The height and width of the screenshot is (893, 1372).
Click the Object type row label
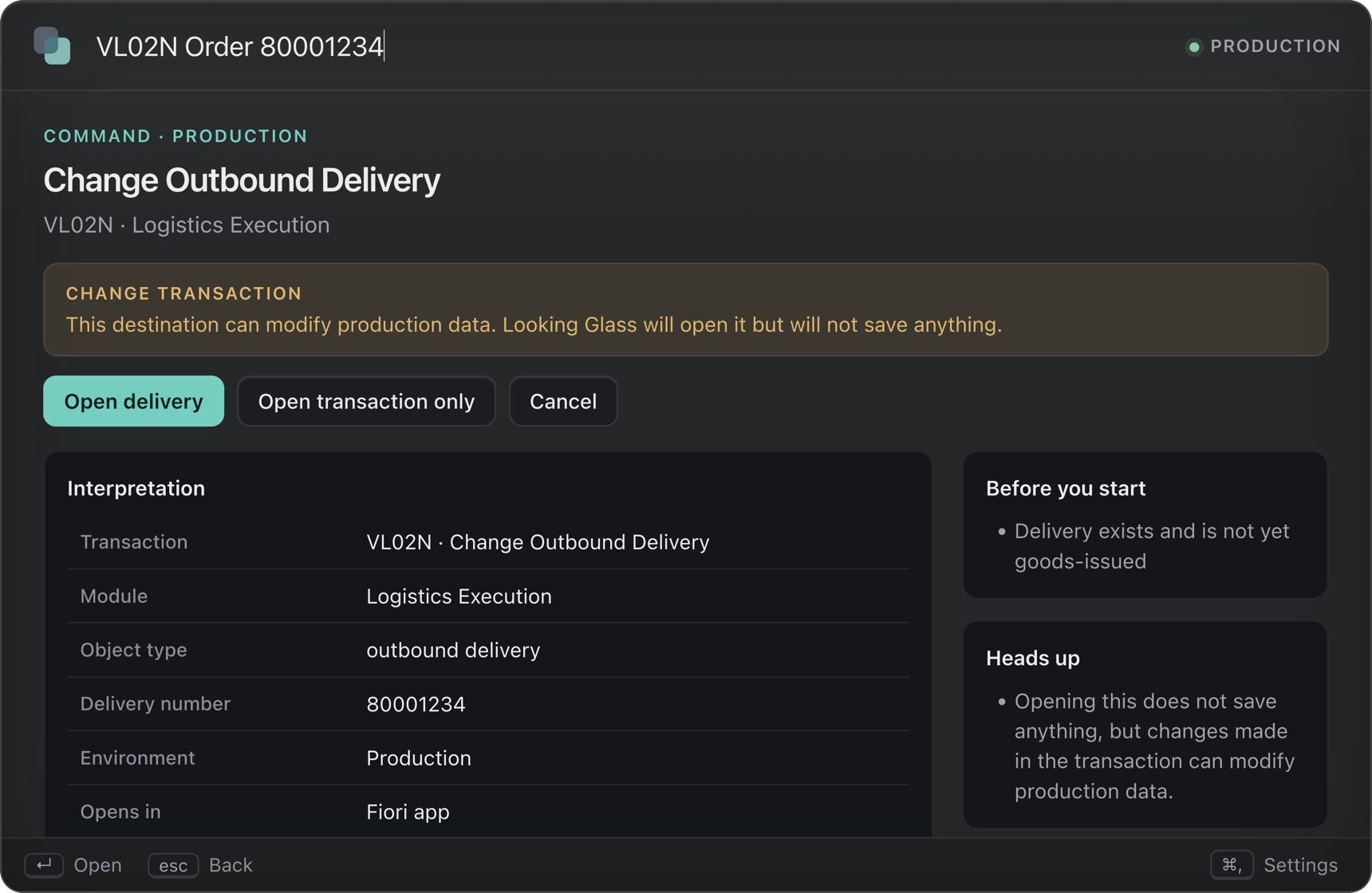pyautogui.click(x=133, y=650)
